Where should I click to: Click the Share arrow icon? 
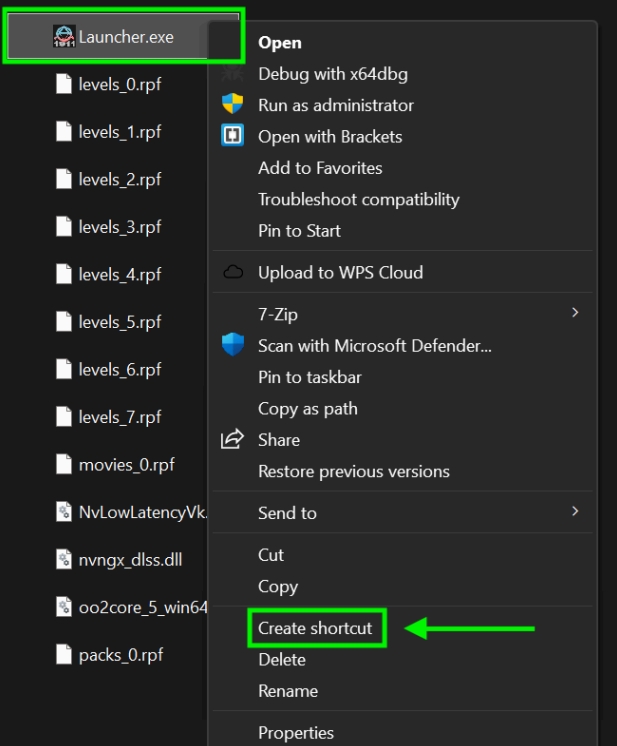pos(232,439)
